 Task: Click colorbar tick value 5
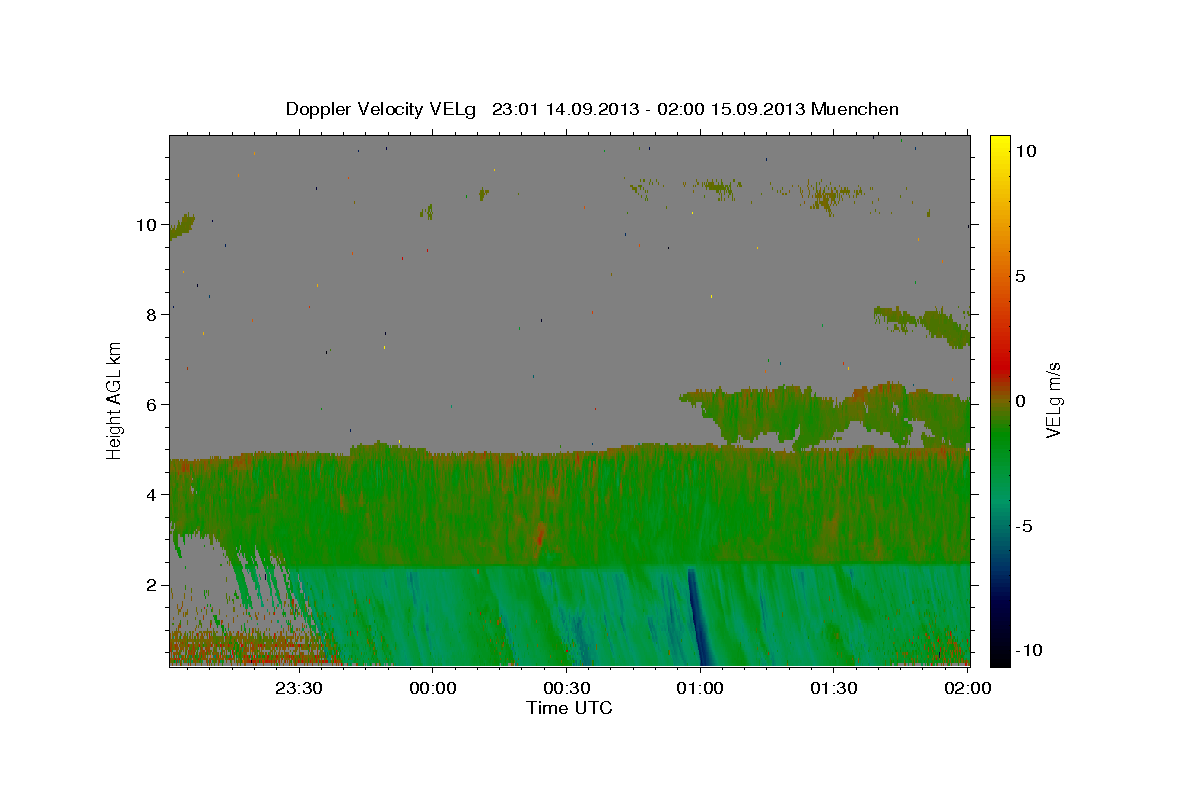(x=1020, y=276)
